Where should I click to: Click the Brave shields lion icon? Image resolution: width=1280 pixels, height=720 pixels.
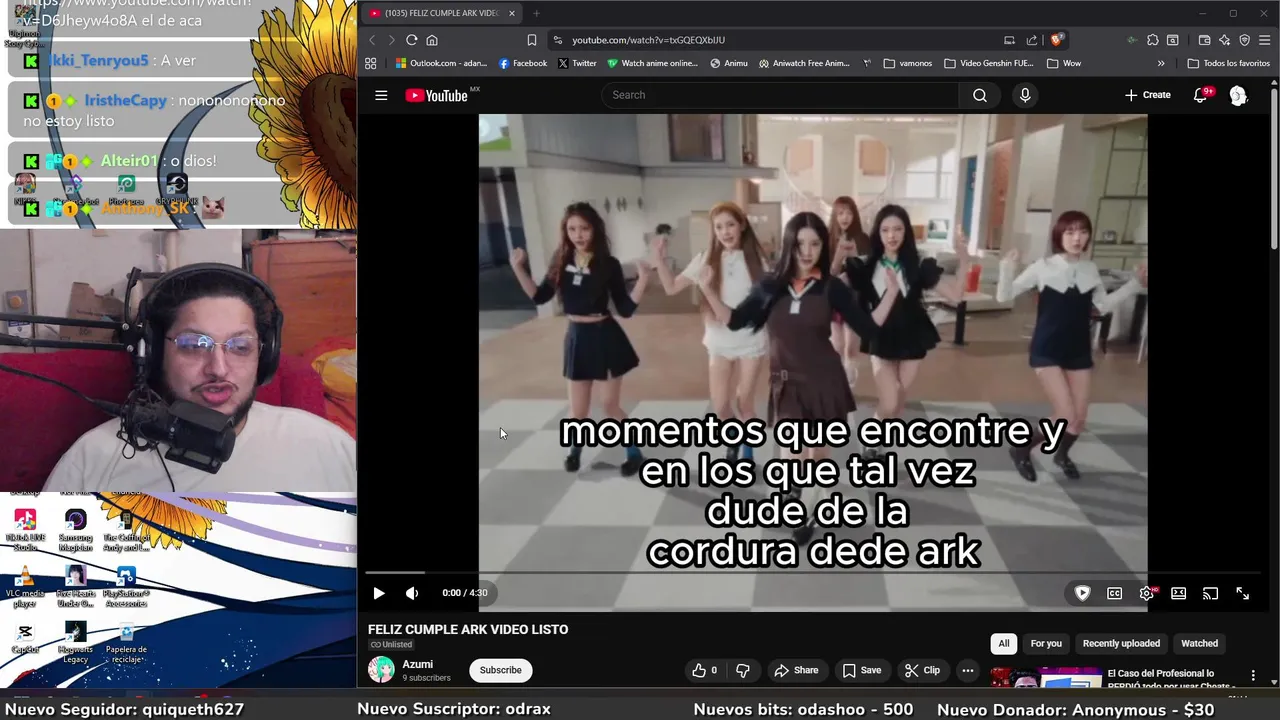[x=1056, y=40]
